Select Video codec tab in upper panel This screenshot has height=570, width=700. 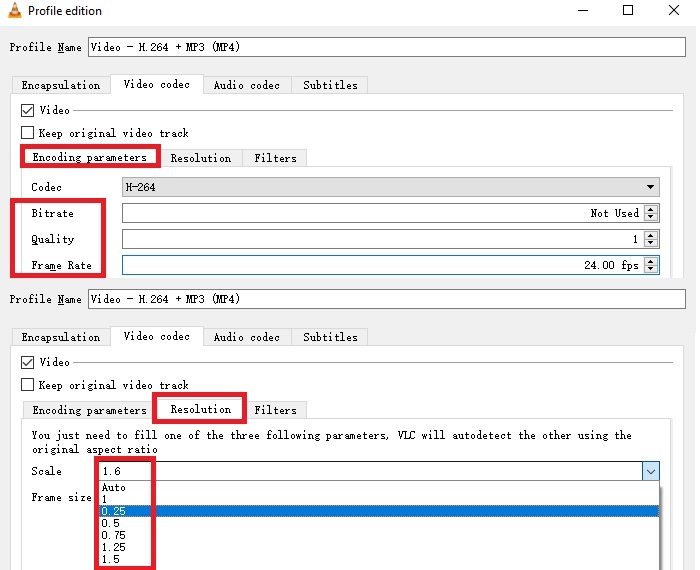click(x=157, y=84)
